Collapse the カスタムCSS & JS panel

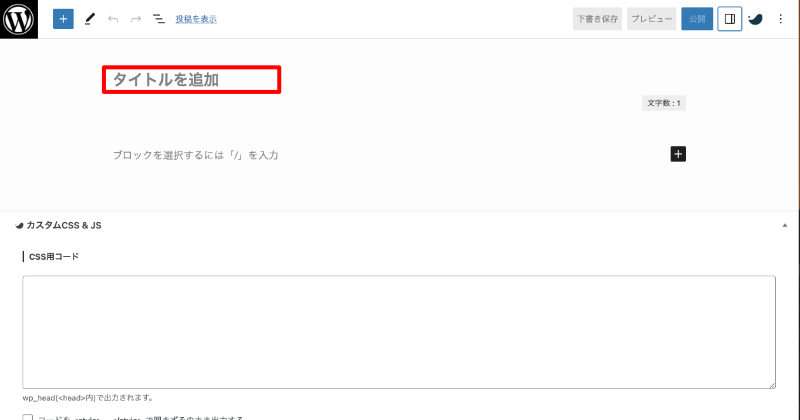pos(785,226)
